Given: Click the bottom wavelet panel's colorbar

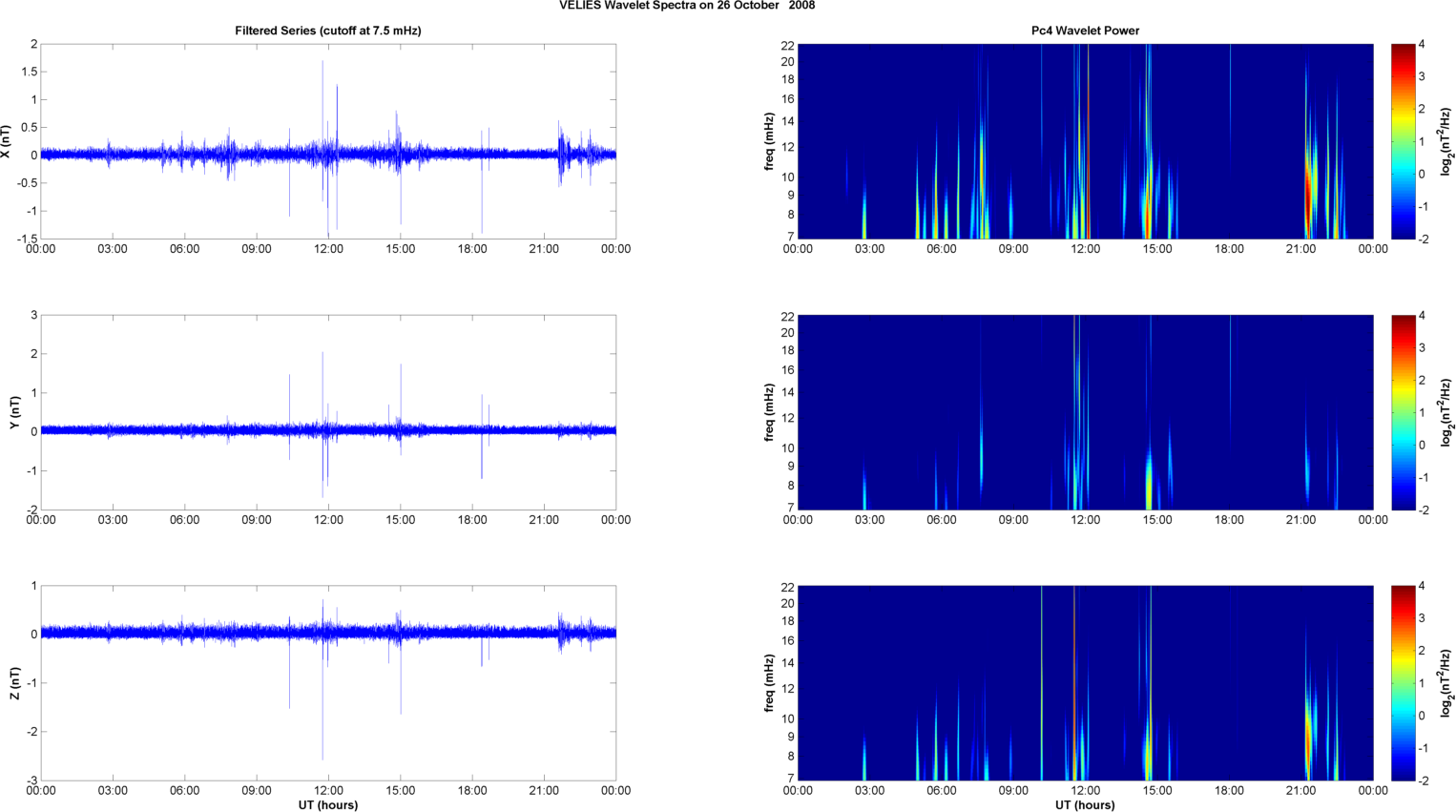Looking at the screenshot, I should coord(1403,683).
